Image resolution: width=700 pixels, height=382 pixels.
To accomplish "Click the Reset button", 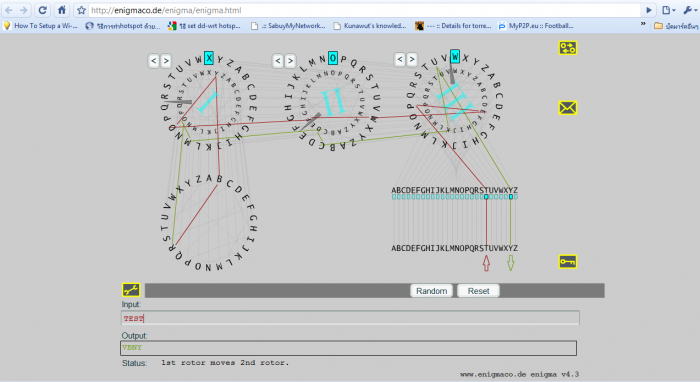I will click(x=478, y=291).
